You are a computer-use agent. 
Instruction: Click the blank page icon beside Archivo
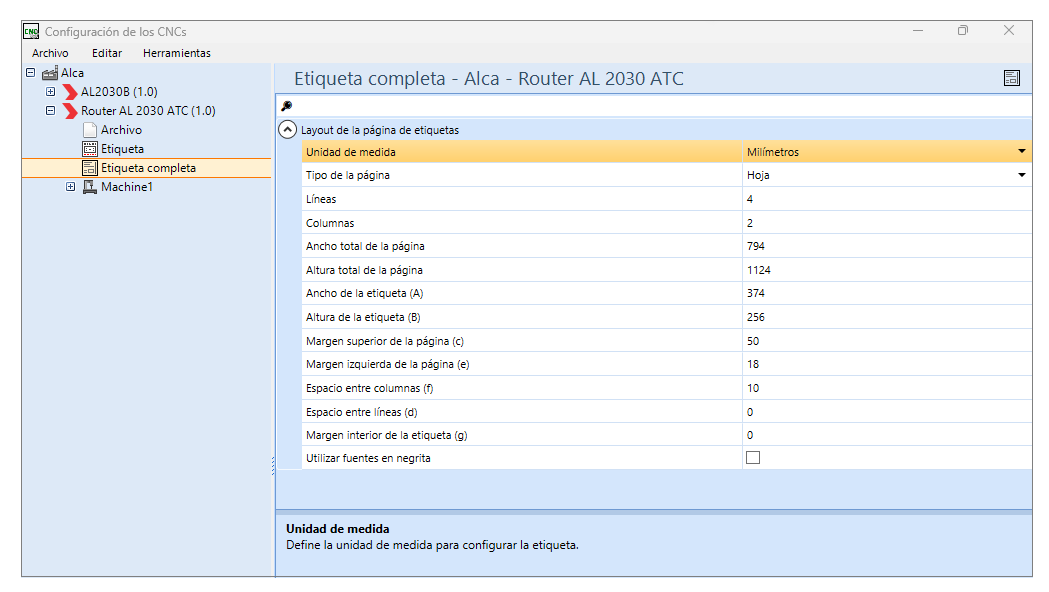click(x=90, y=130)
